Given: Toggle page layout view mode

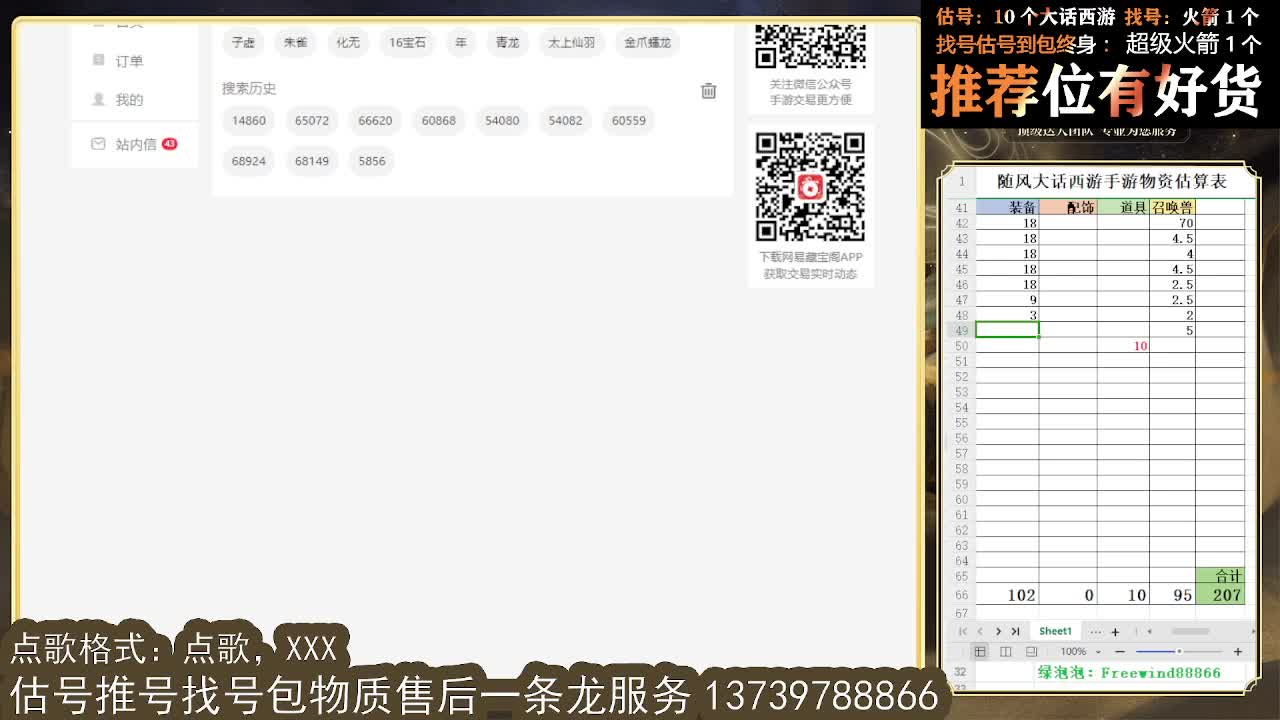Looking at the screenshot, I should pos(1006,650).
